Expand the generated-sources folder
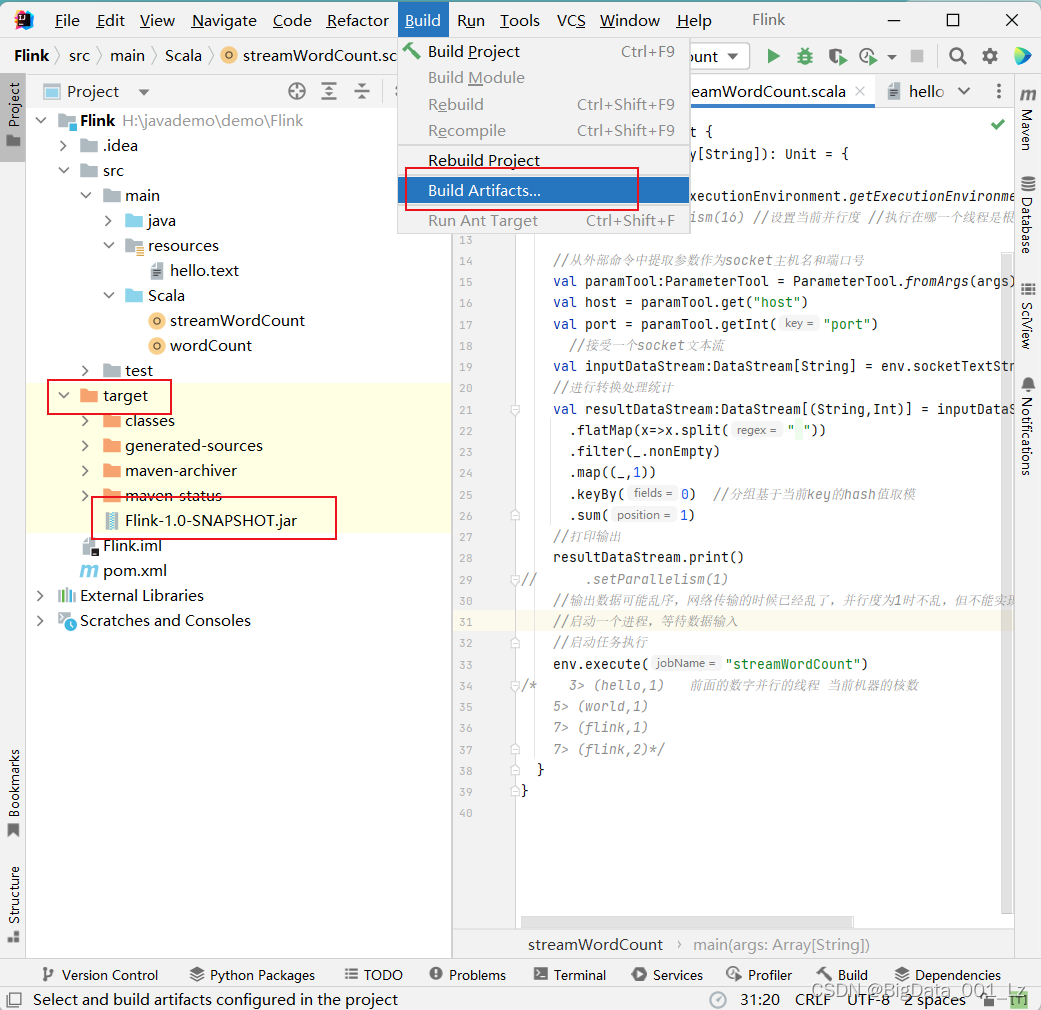This screenshot has width=1041, height=1010. click(85, 446)
